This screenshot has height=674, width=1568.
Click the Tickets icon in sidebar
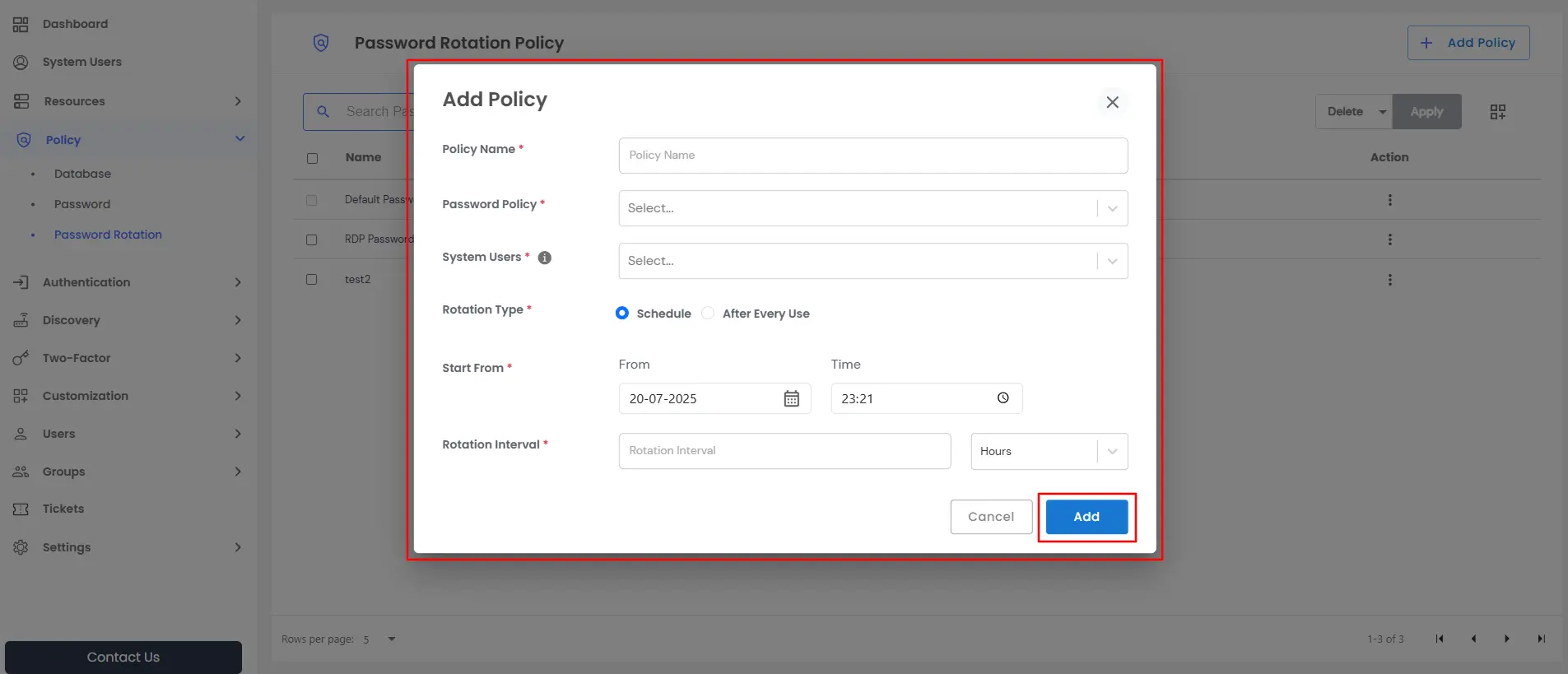point(21,509)
